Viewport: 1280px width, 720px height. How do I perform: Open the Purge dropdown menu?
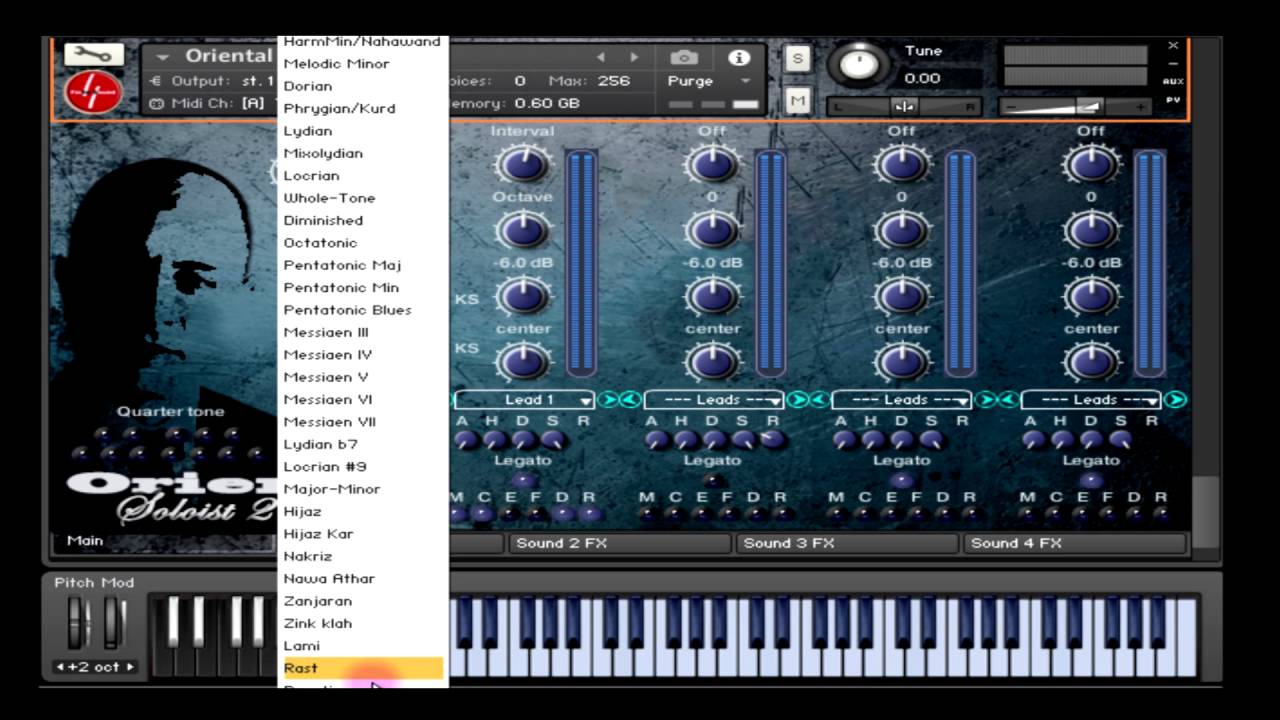[x=710, y=81]
